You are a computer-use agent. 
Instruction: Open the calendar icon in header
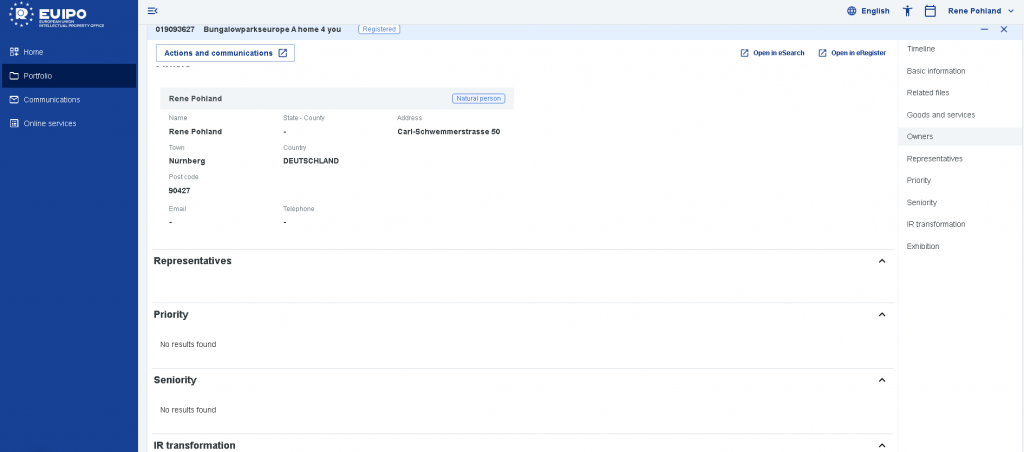click(930, 11)
